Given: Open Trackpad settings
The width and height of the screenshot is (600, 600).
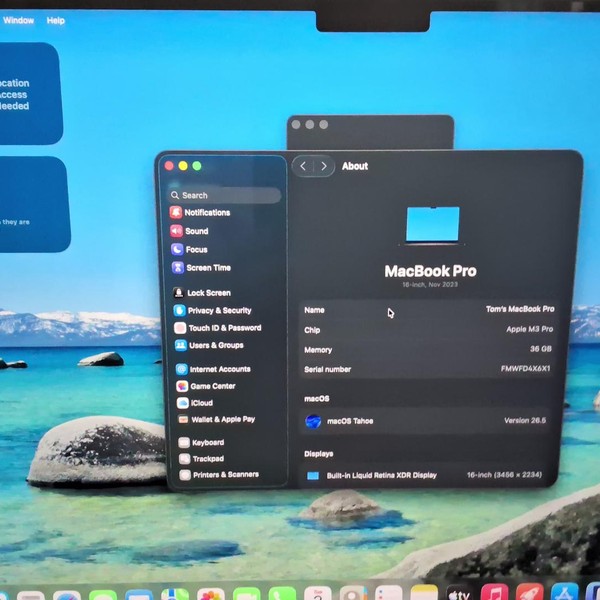Looking at the screenshot, I should (x=202, y=459).
